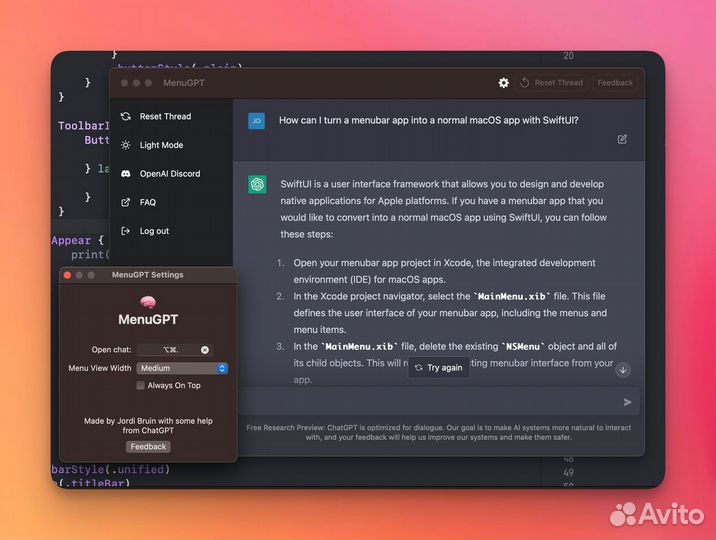Click the scroll-to-bottom arrow icon
Image resolution: width=716 pixels, height=540 pixels.
(623, 370)
